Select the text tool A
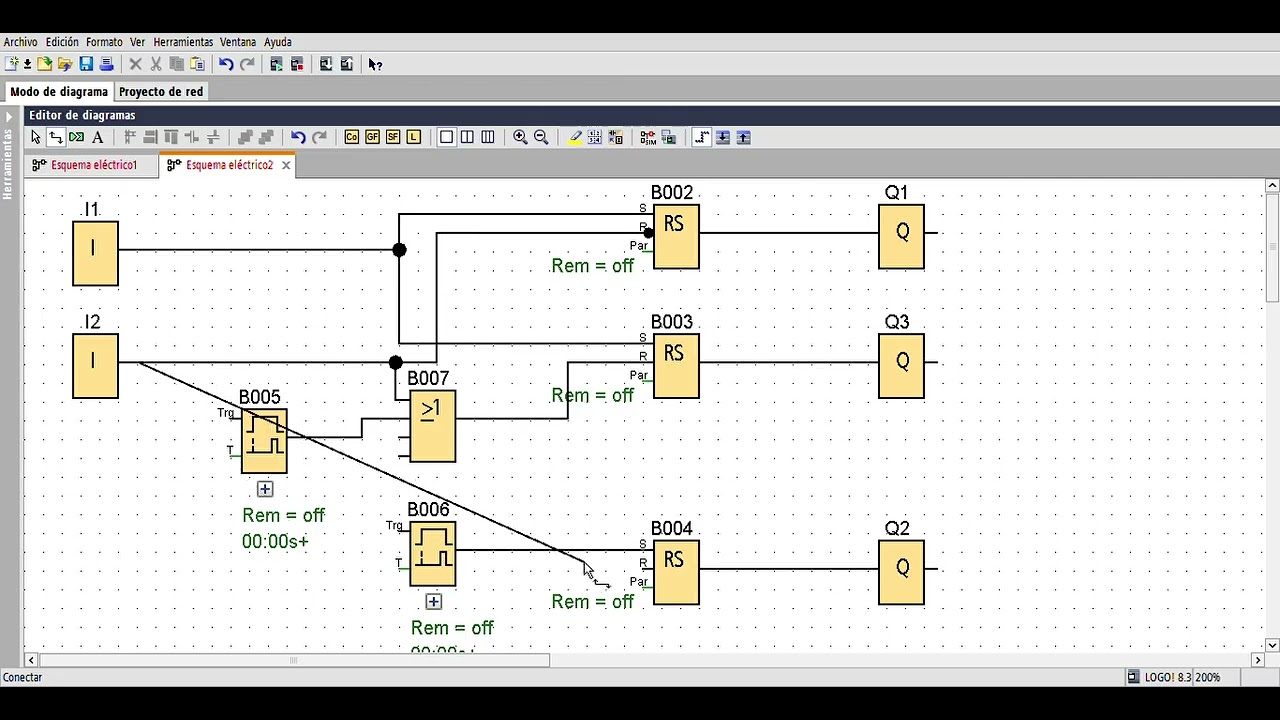The height and width of the screenshot is (720, 1280). (97, 137)
